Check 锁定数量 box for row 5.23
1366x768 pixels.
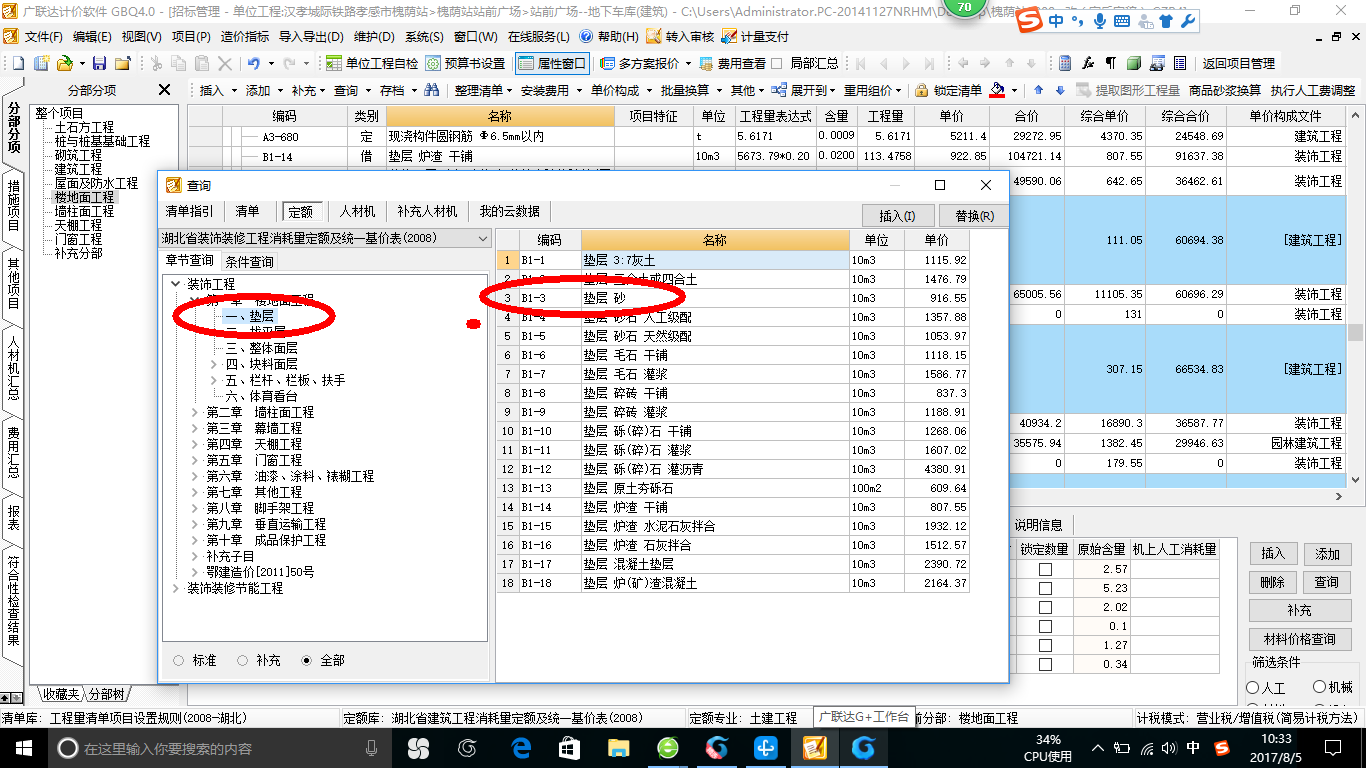point(1045,588)
